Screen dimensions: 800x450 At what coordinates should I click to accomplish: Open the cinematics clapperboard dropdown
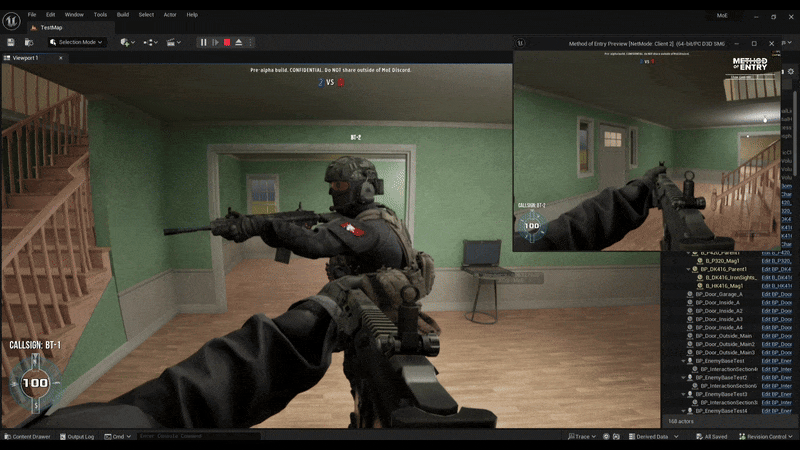[x=173, y=42]
